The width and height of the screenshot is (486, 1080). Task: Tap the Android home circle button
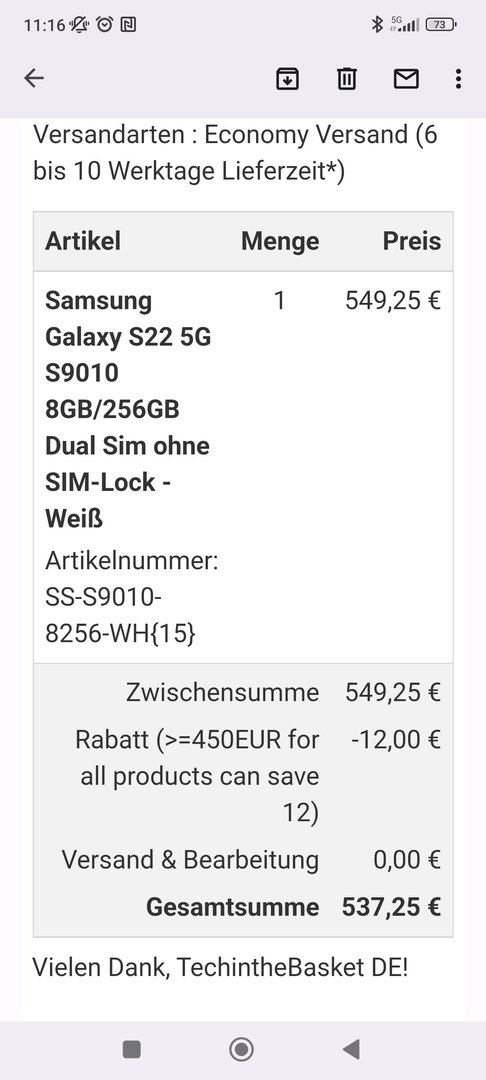click(242, 1049)
